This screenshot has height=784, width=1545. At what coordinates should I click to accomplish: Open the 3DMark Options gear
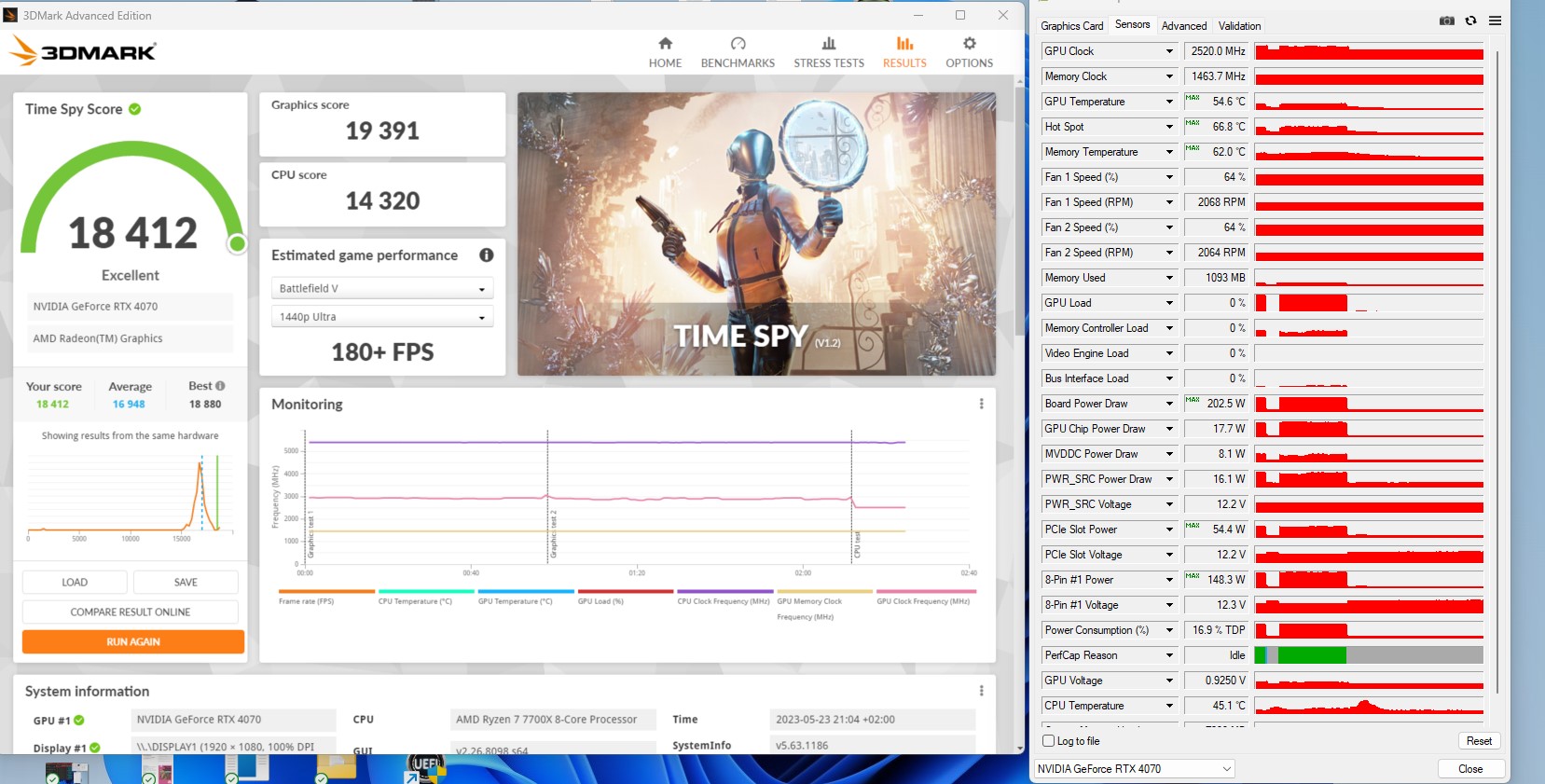click(969, 52)
